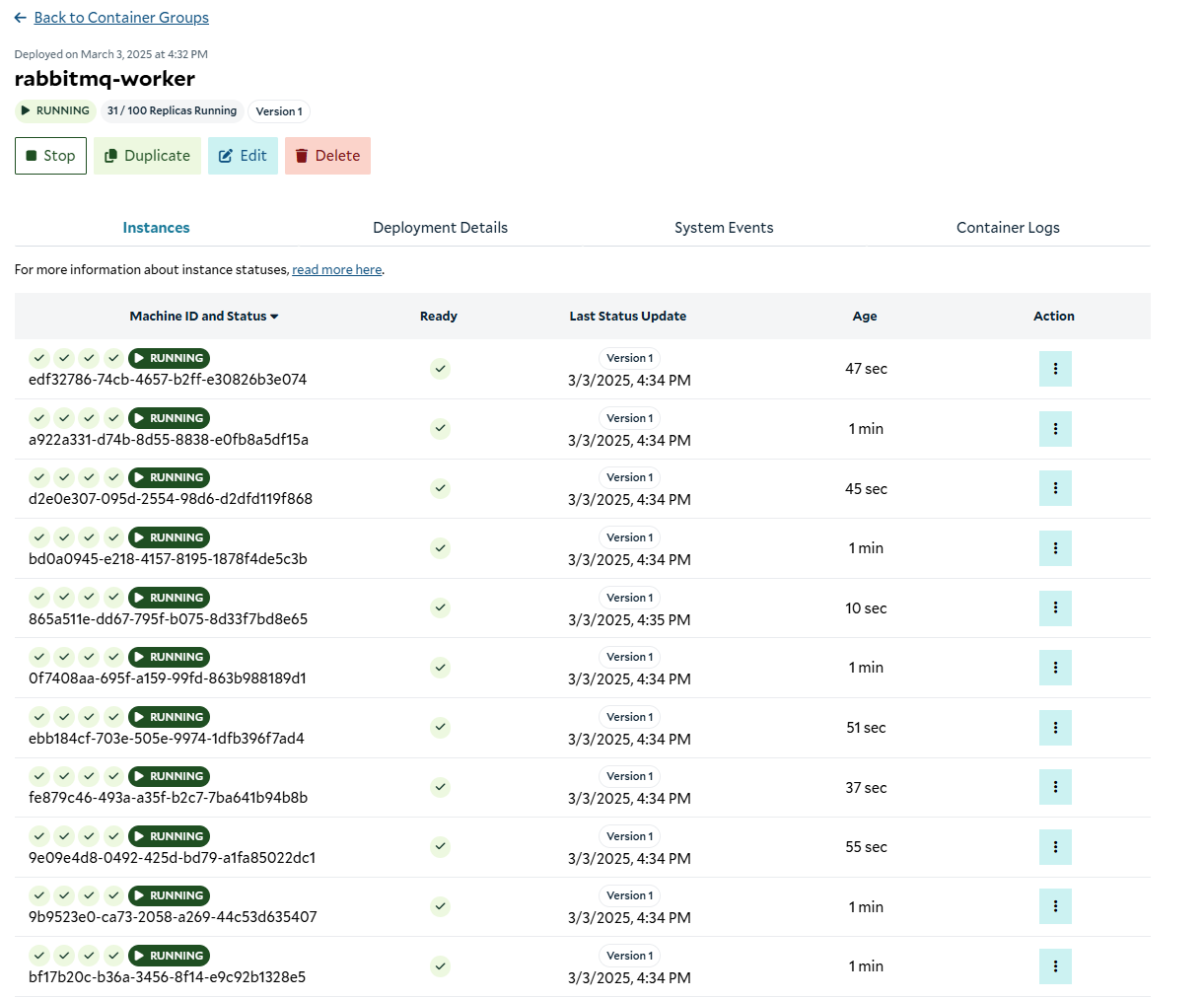Click Ready checkmark for instance 9e09e4d8

tap(441, 847)
